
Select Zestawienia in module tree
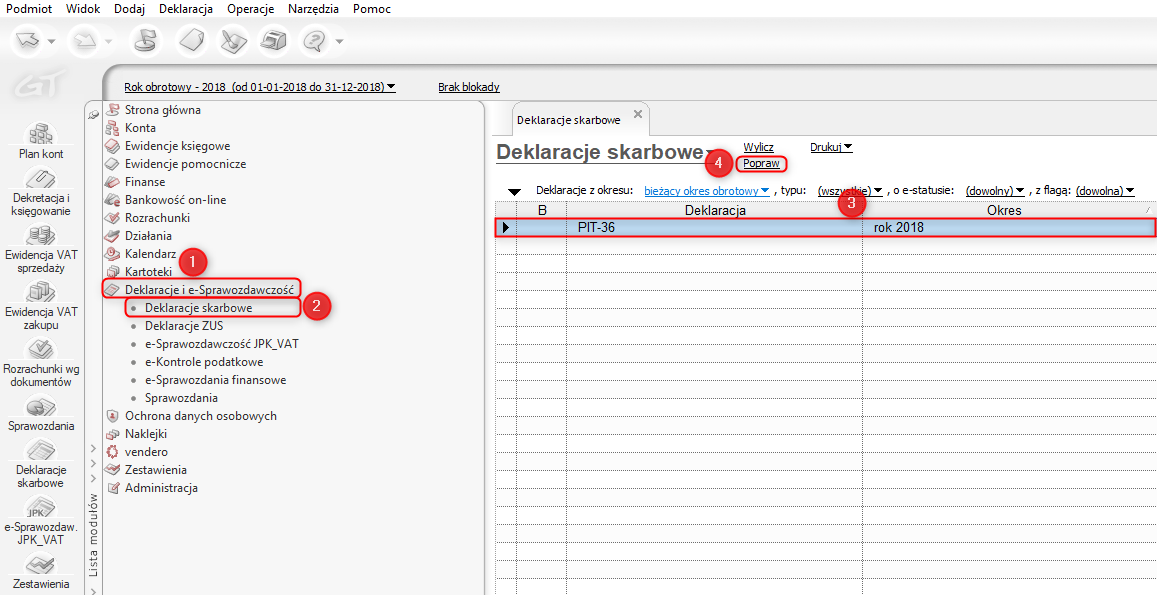[156, 470]
